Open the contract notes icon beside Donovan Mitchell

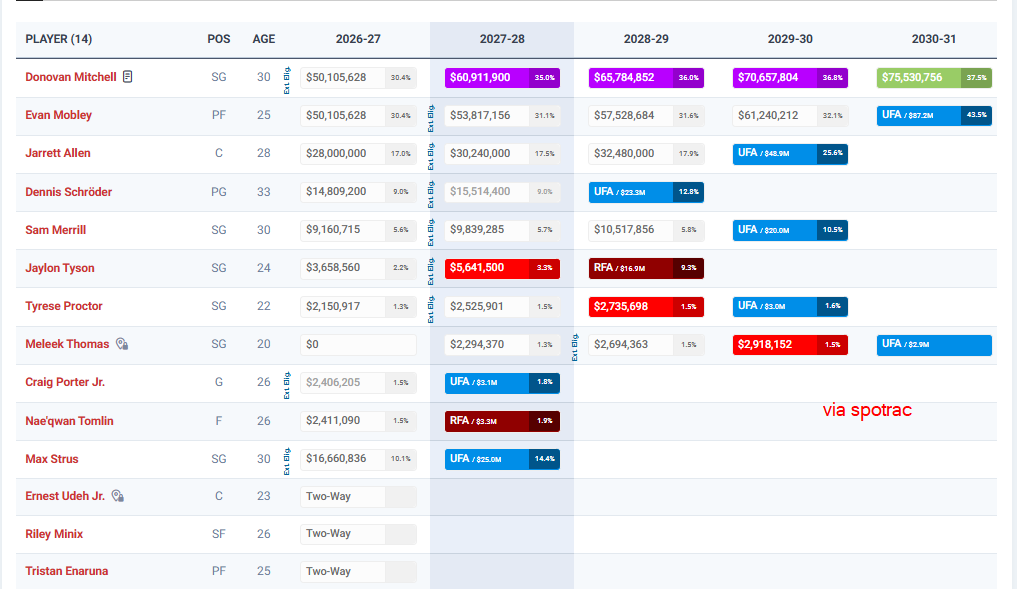pyautogui.click(x=128, y=77)
